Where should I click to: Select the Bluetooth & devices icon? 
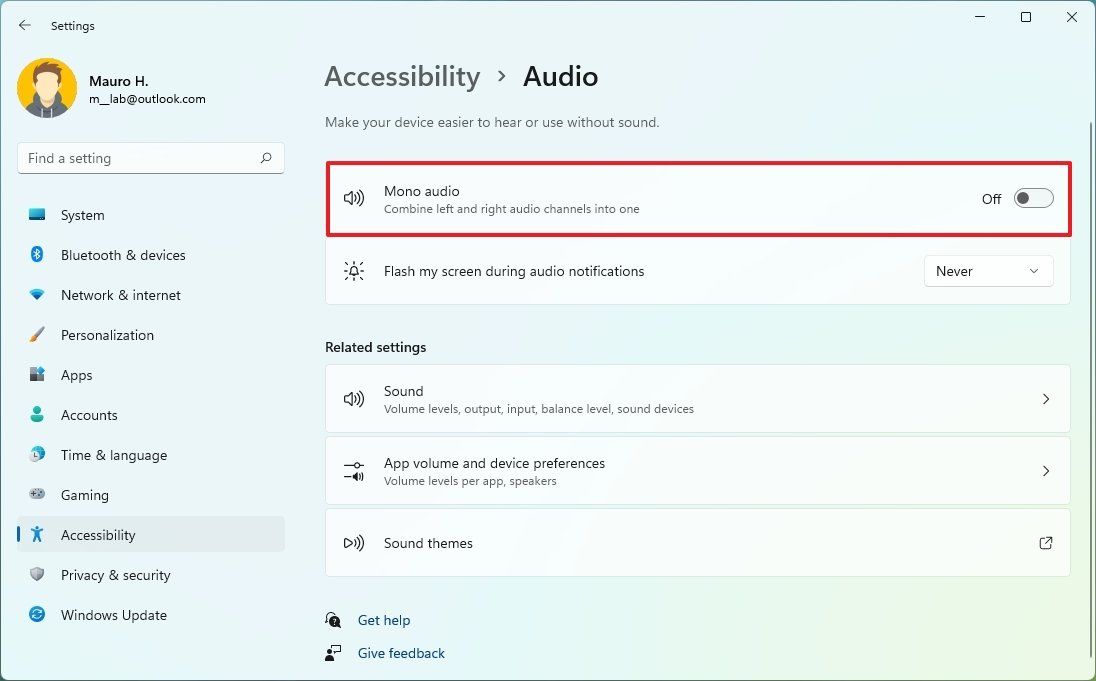click(36, 255)
